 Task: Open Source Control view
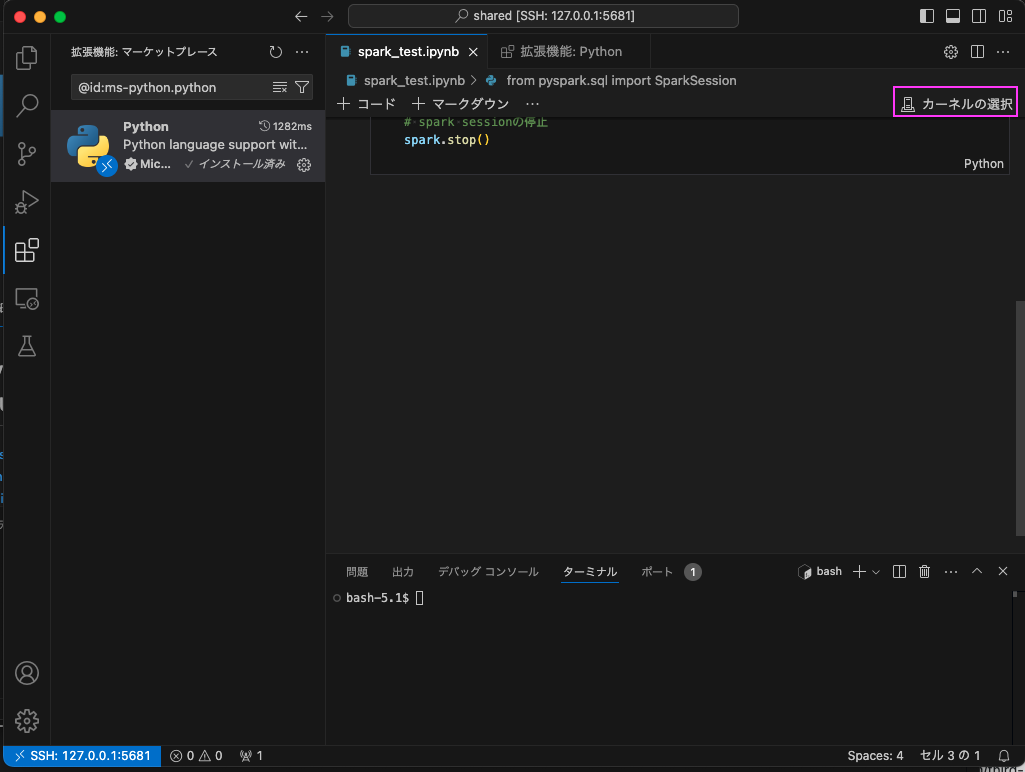click(27, 154)
